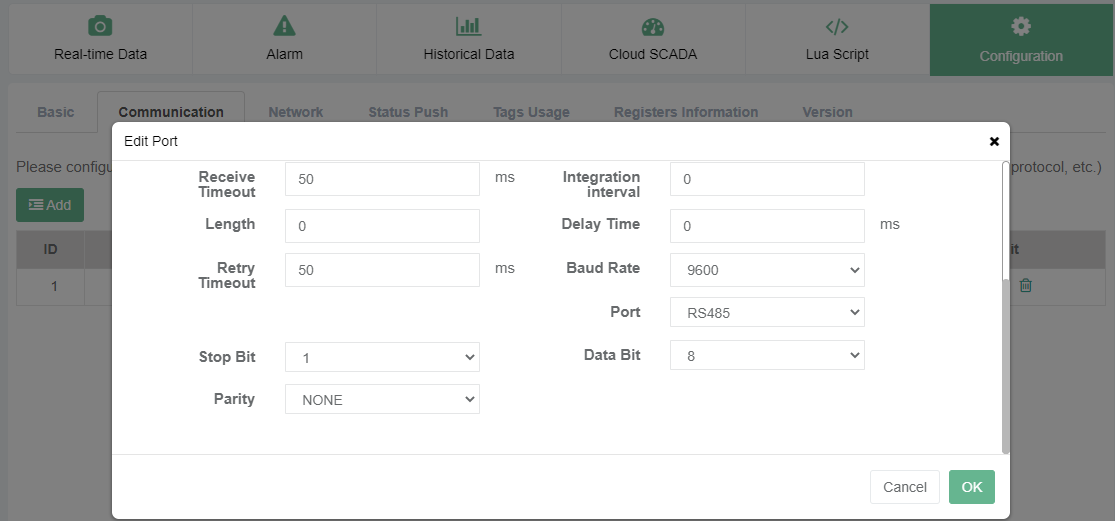This screenshot has width=1115, height=521.
Task: Click the Cancel button
Action: 904,487
